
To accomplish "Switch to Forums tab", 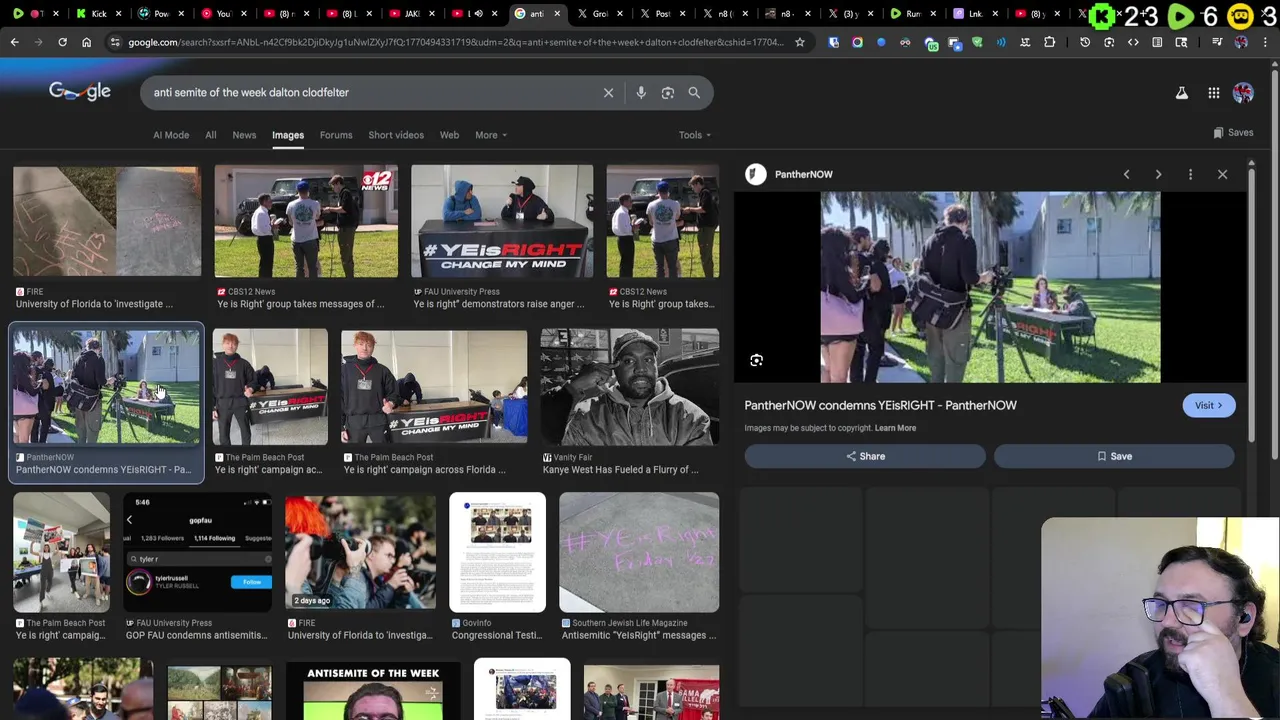I will tap(336, 135).
